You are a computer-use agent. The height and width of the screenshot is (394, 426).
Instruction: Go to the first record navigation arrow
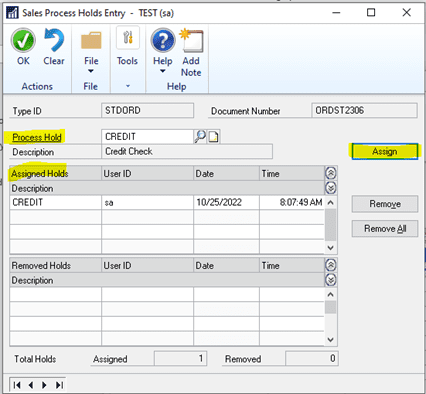tap(17, 385)
